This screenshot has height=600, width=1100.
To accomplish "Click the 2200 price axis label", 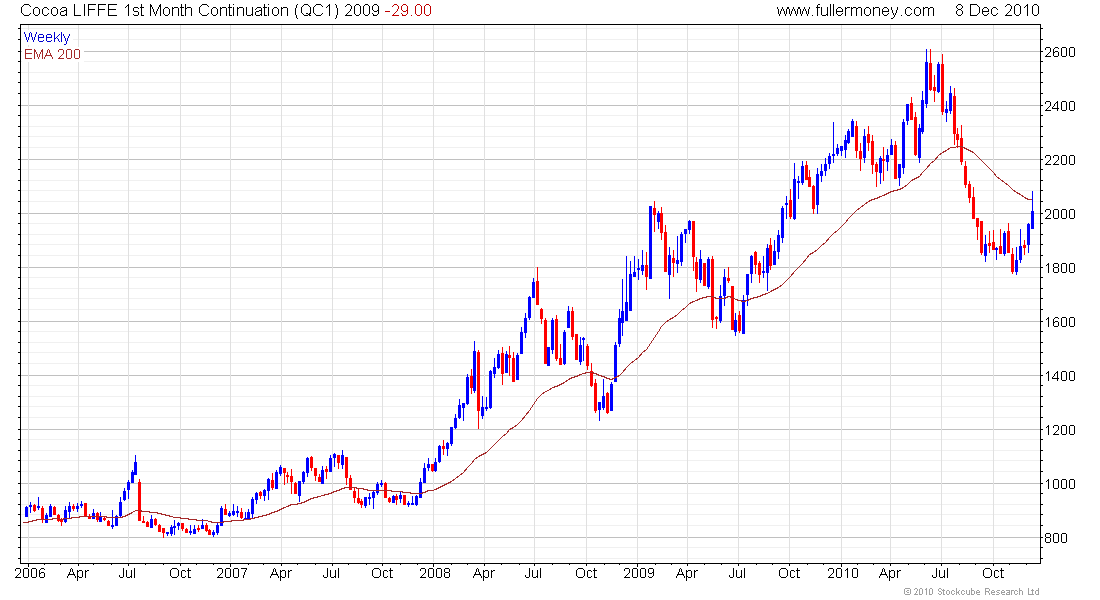I will [1060, 161].
